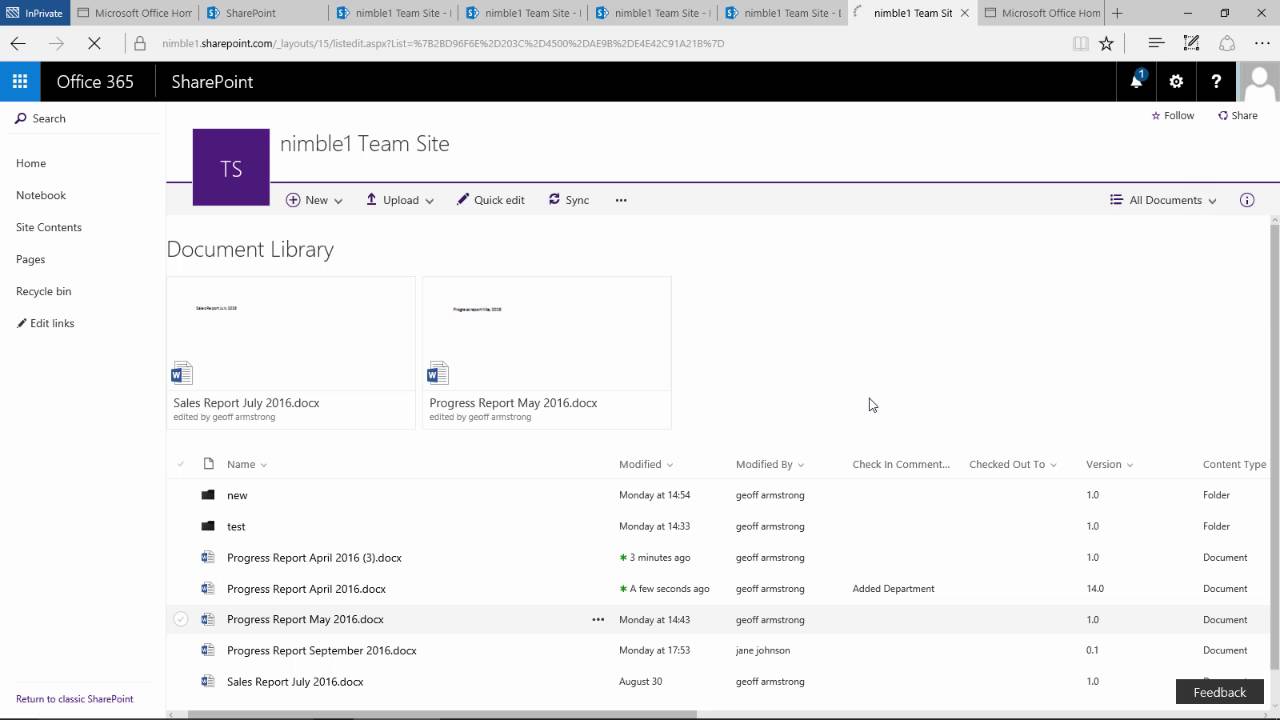Open the browser Hub icon
This screenshot has width=1280, height=720.
(x=1156, y=43)
